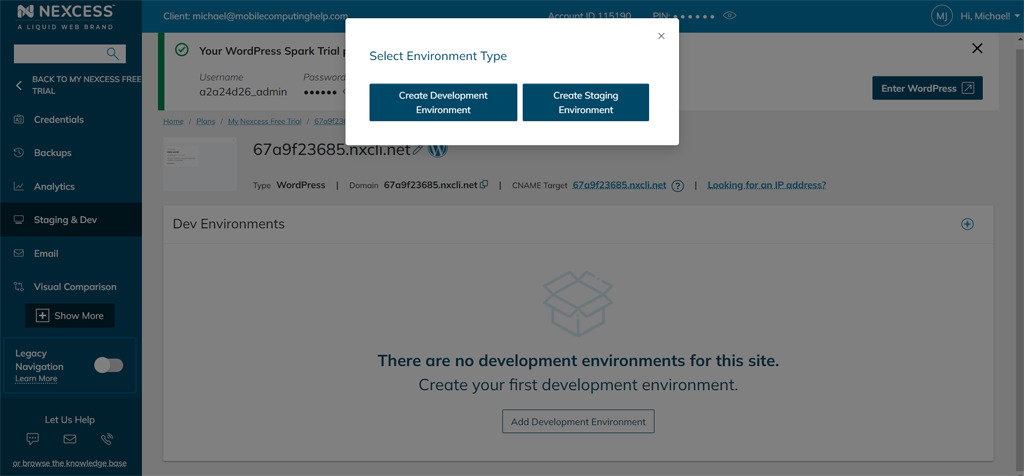
Task: Close the Select Environment Type dialog
Action: (x=661, y=36)
